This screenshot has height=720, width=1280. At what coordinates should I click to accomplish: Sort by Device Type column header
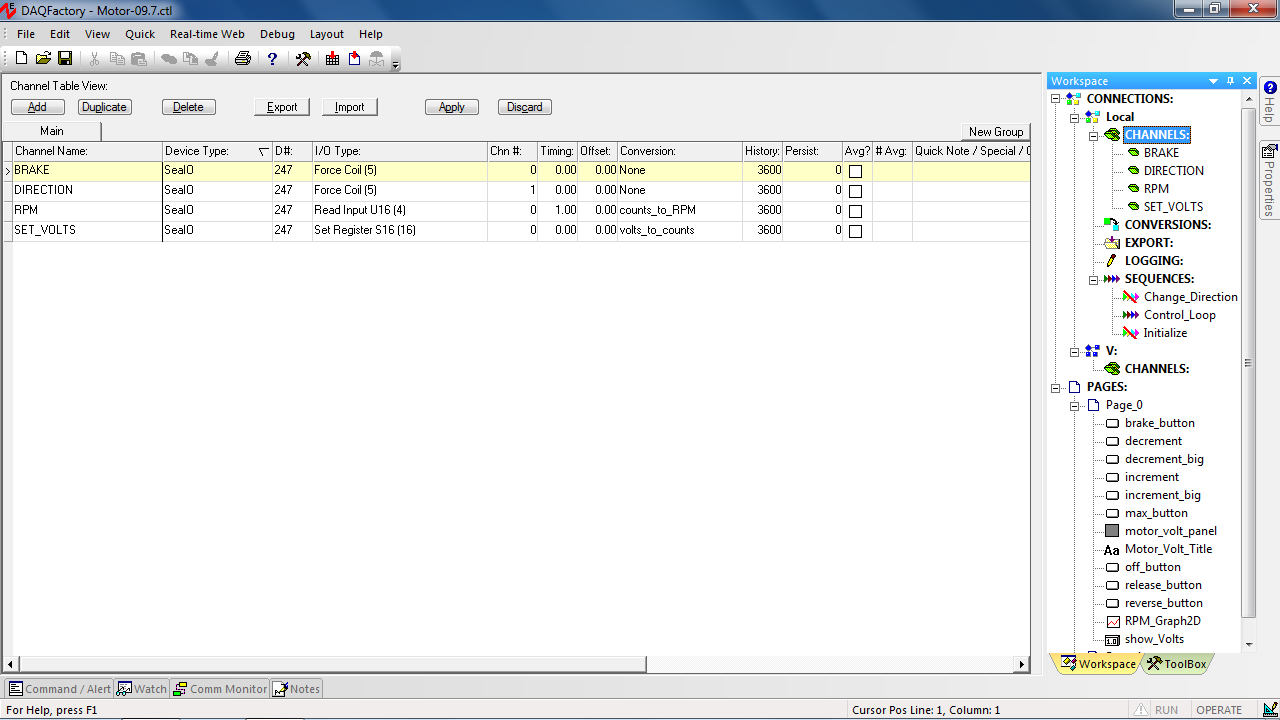pos(217,151)
